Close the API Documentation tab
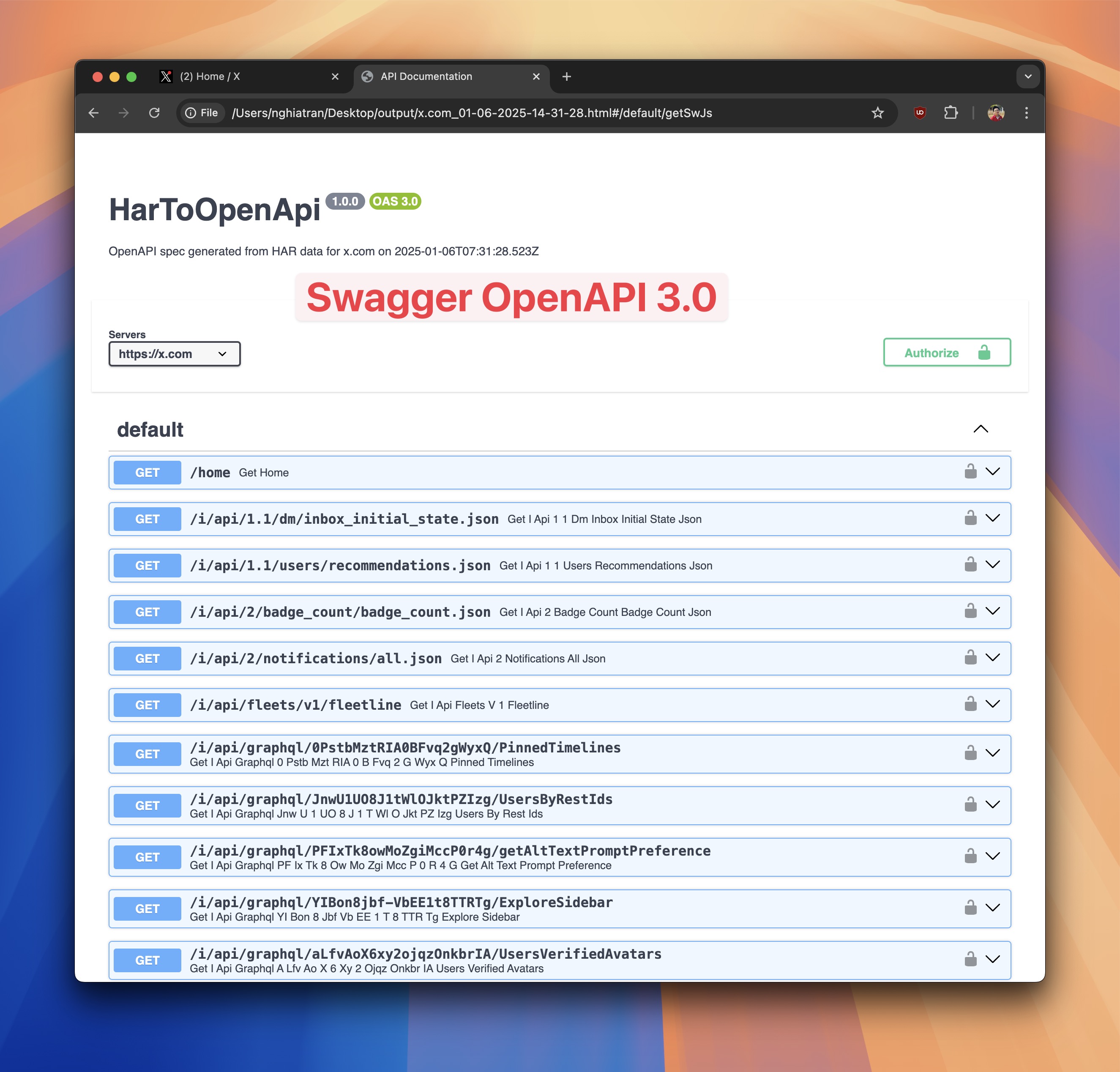 point(536,77)
